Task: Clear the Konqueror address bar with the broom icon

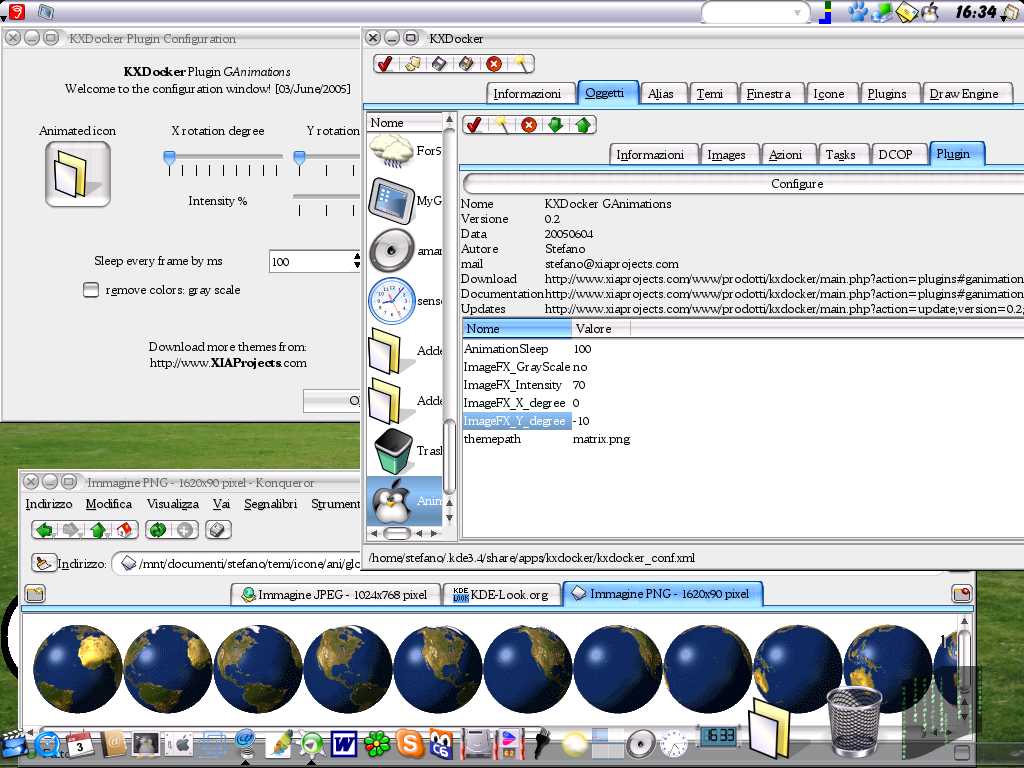Action: [x=43, y=563]
